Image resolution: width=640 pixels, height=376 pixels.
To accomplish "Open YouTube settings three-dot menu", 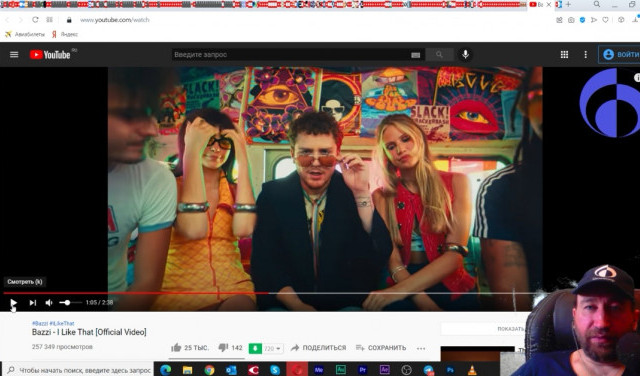I will point(585,54).
